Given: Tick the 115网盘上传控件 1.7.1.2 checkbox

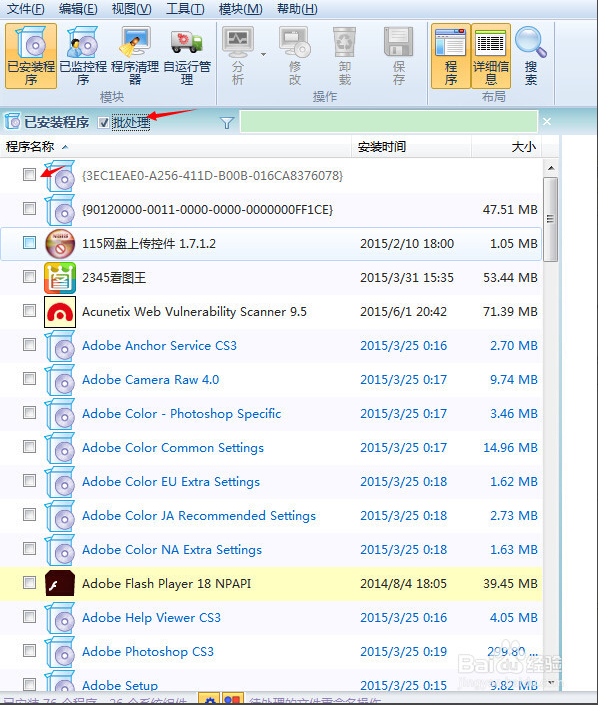Looking at the screenshot, I should click(x=29, y=243).
